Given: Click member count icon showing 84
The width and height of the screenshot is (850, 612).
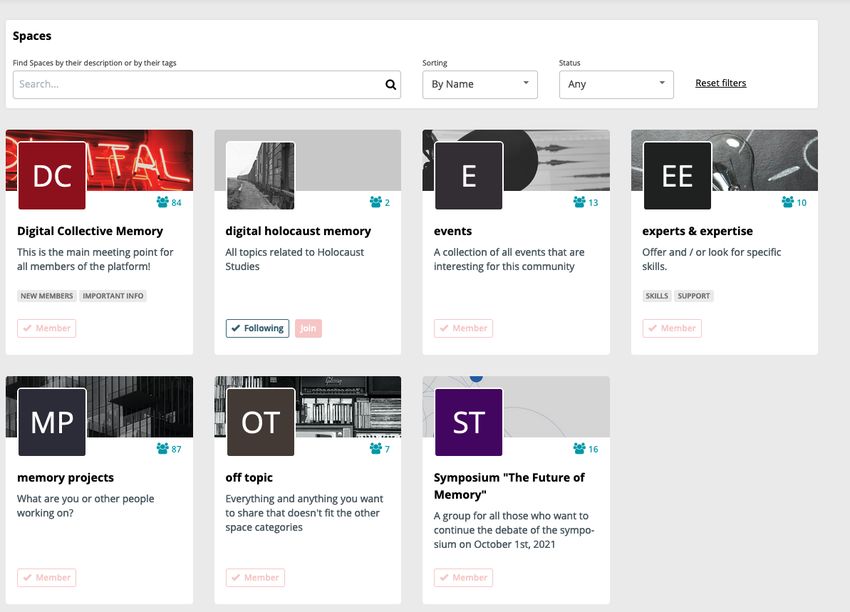Looking at the screenshot, I should 163,203.
